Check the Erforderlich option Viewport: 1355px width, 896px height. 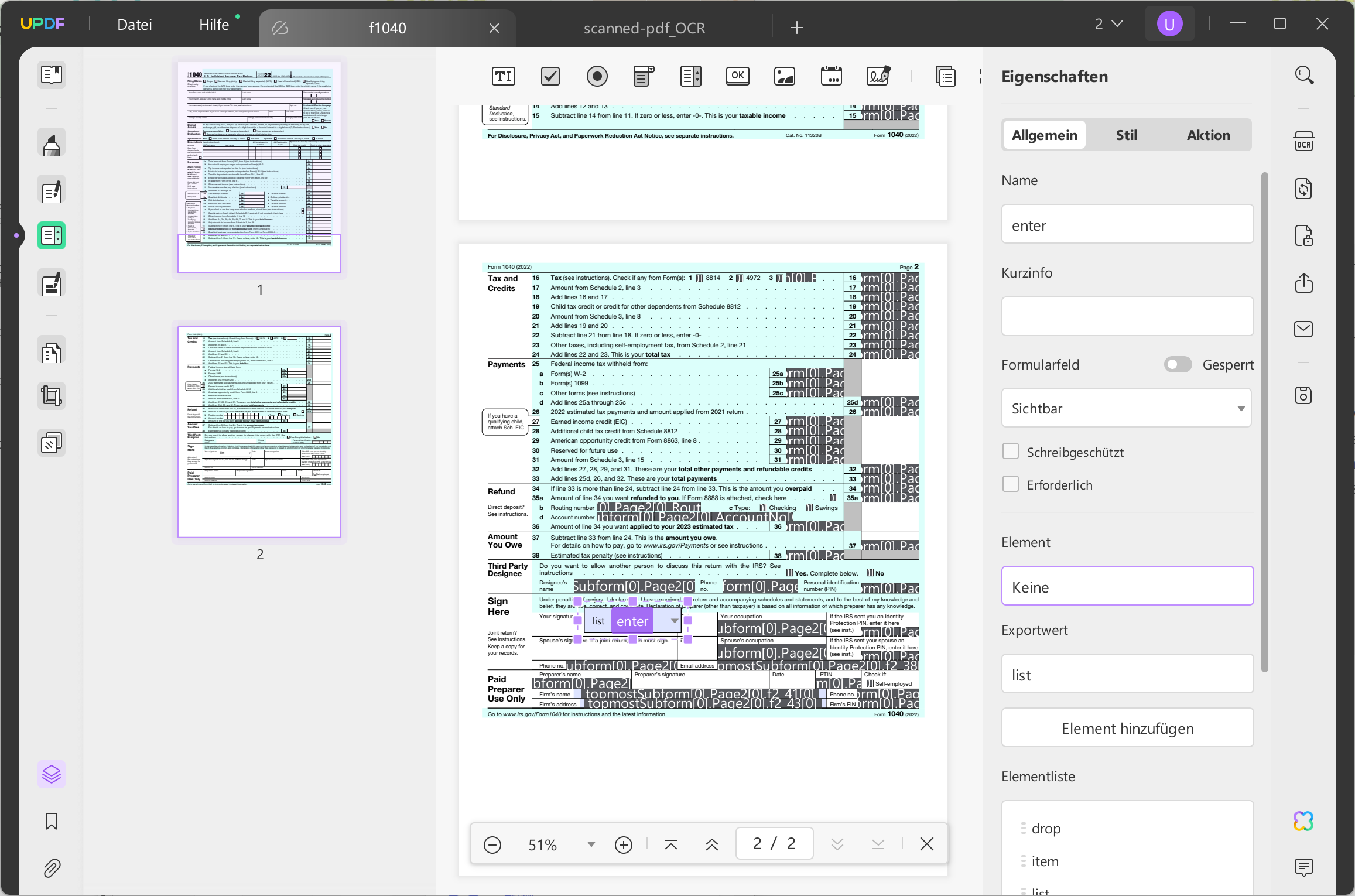click(x=1010, y=484)
